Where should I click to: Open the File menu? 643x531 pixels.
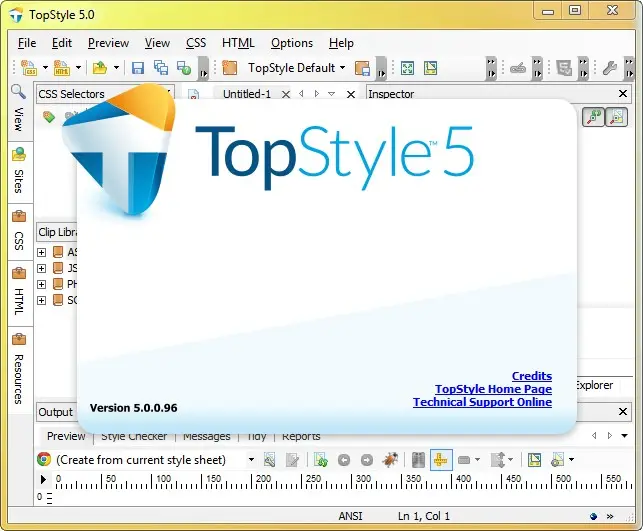point(27,43)
